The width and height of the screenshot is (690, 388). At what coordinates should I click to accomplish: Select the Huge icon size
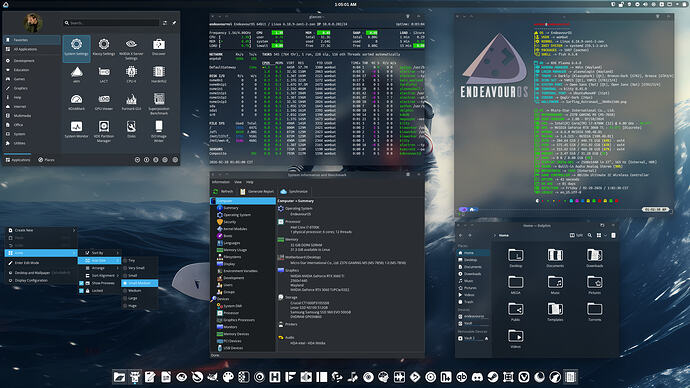click(x=139, y=305)
